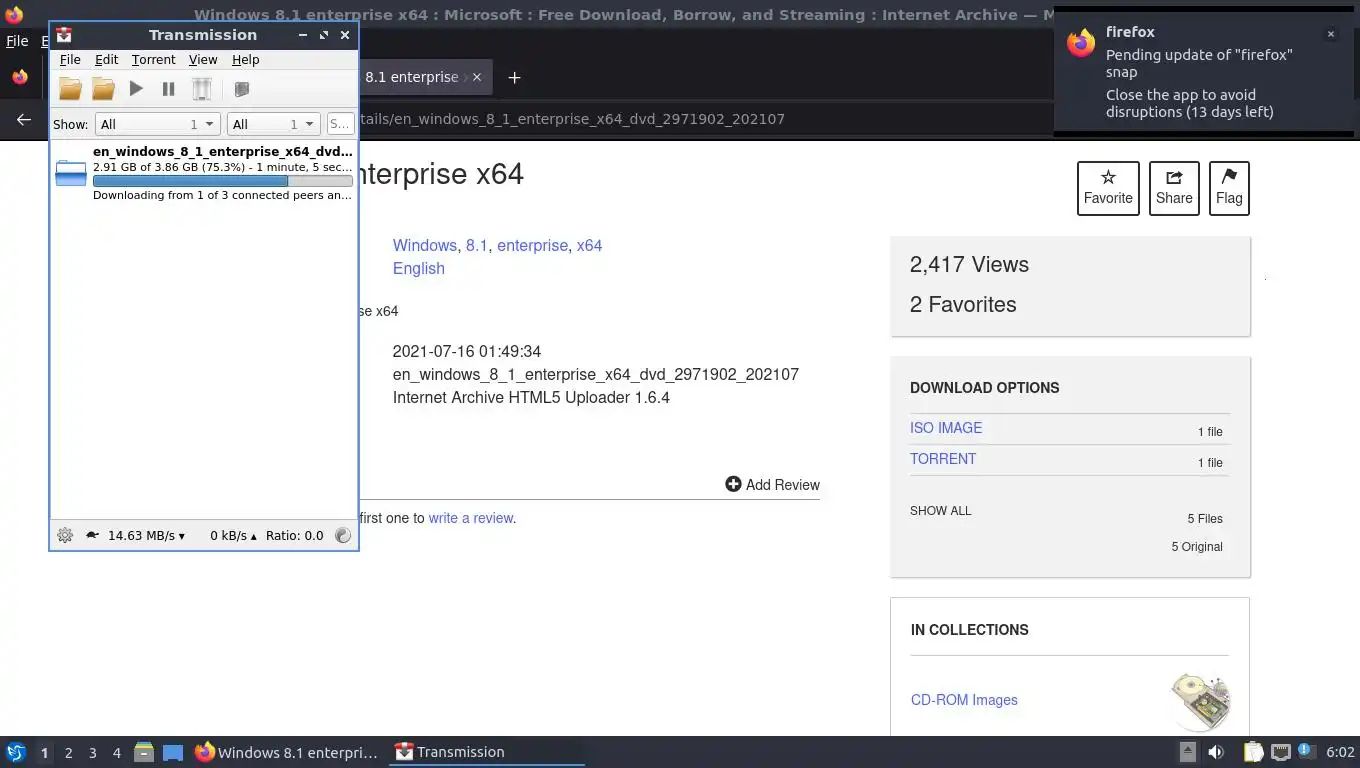The width and height of the screenshot is (1360, 768).
Task: Go back using Firefox back arrow
Action: 24,119
